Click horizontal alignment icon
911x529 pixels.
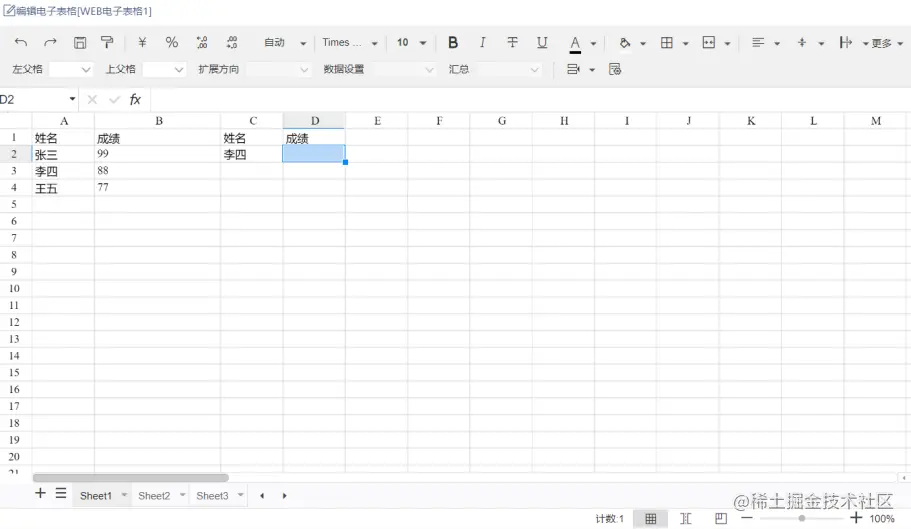(758, 42)
